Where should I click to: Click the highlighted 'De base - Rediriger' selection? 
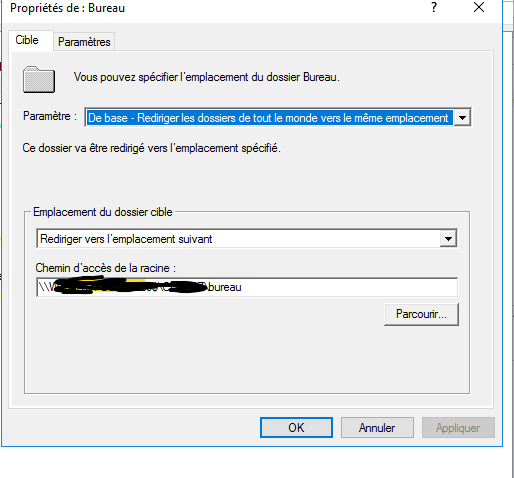(269, 118)
